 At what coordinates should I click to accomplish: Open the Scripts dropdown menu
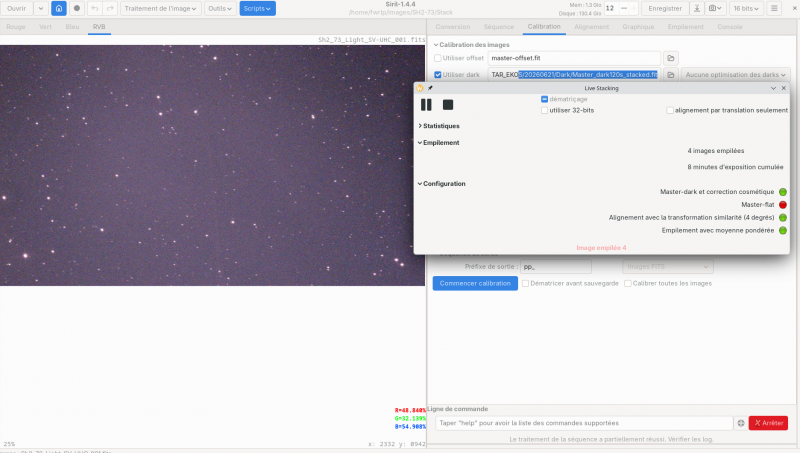point(258,8)
